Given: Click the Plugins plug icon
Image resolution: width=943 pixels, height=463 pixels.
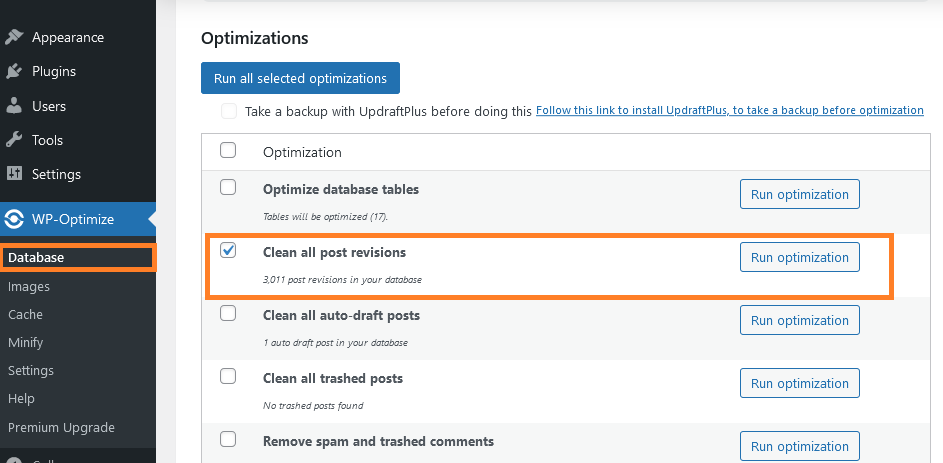Looking at the screenshot, I should (x=14, y=72).
